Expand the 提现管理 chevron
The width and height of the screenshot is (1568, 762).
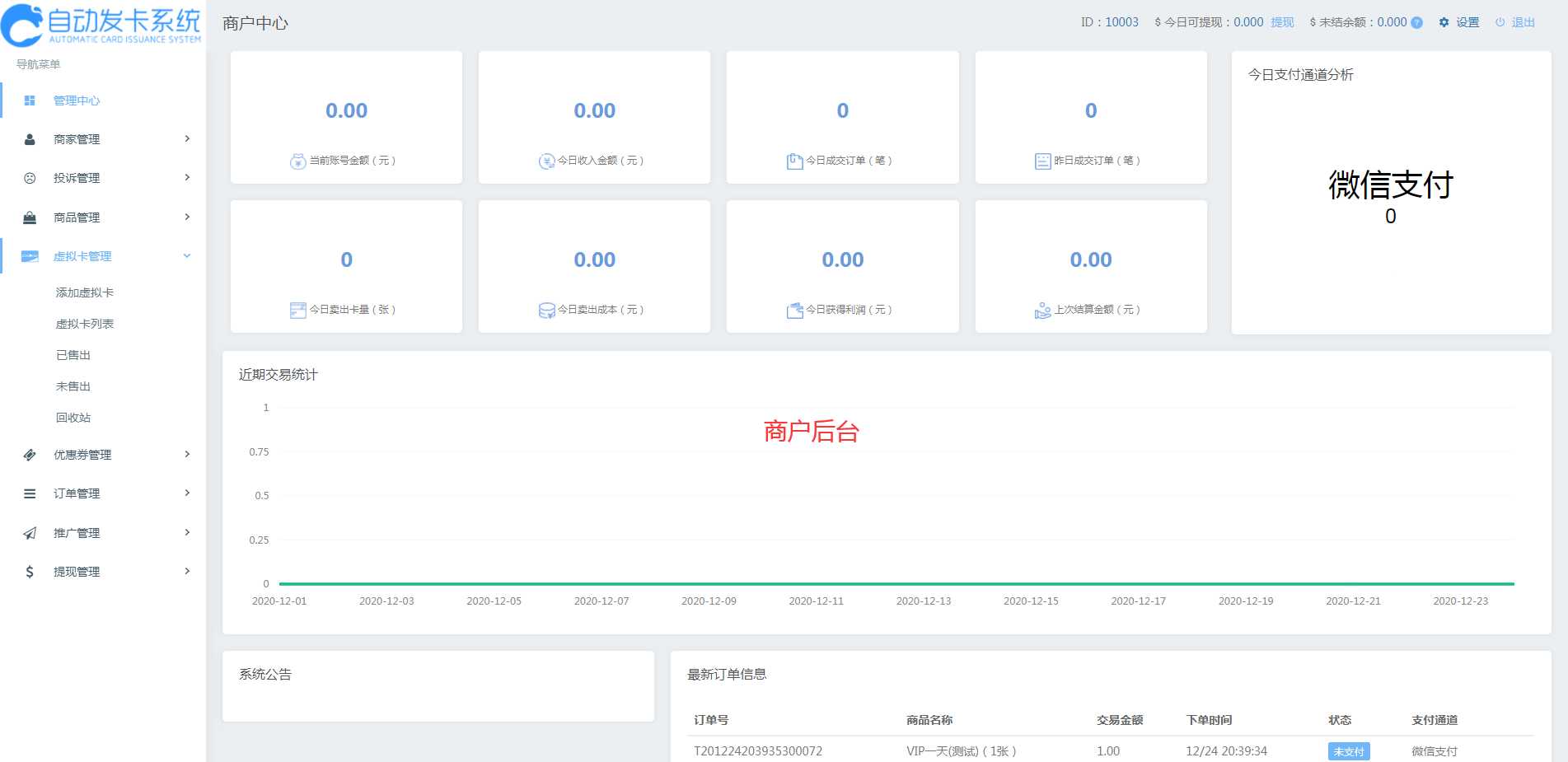click(x=187, y=571)
